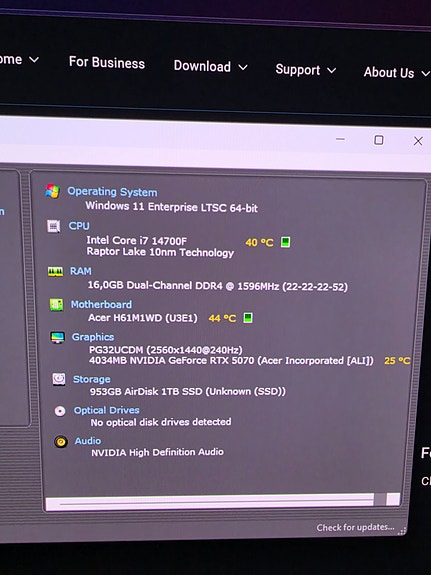This screenshot has width=431, height=575.
Task: Open the About Us menu on website
Action: (396, 73)
